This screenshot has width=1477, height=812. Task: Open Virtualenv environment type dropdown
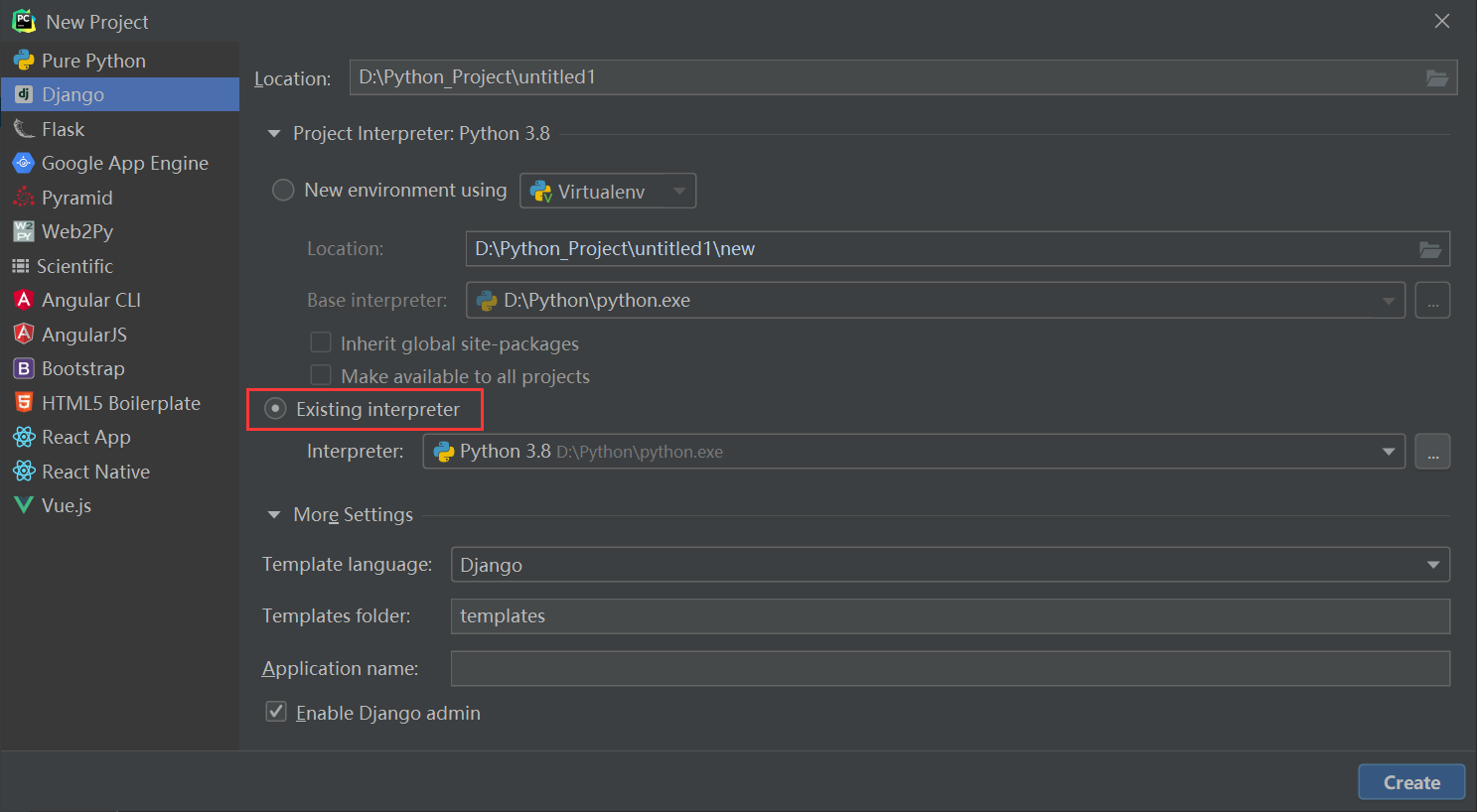click(608, 191)
